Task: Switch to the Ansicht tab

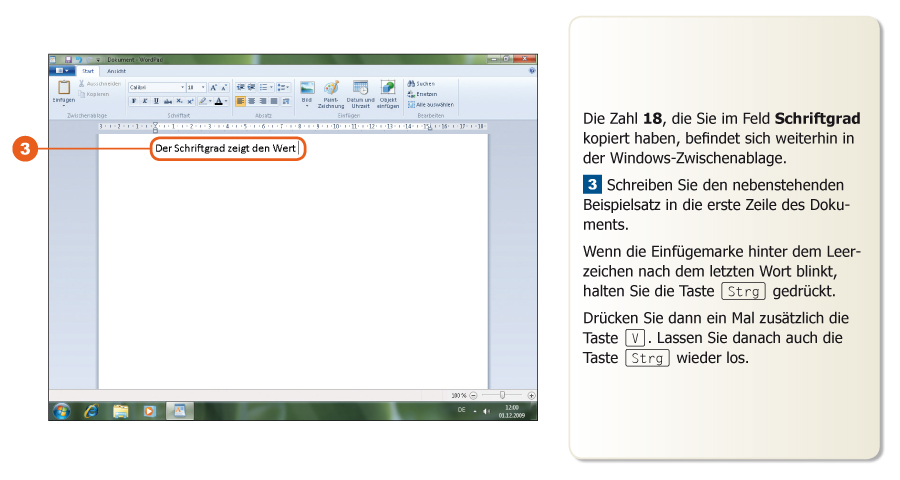Action: point(117,71)
